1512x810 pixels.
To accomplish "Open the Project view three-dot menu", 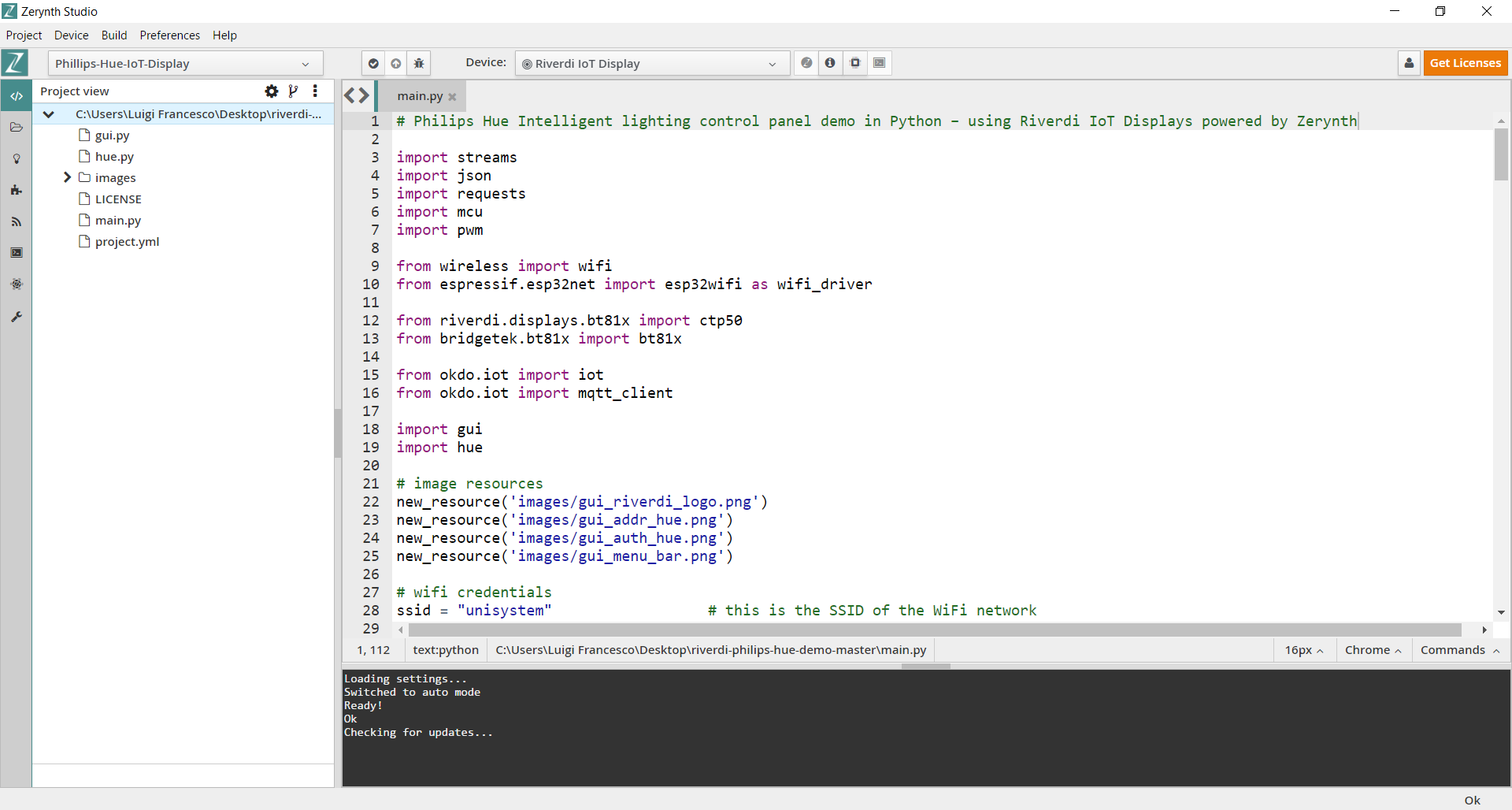I will [315, 91].
